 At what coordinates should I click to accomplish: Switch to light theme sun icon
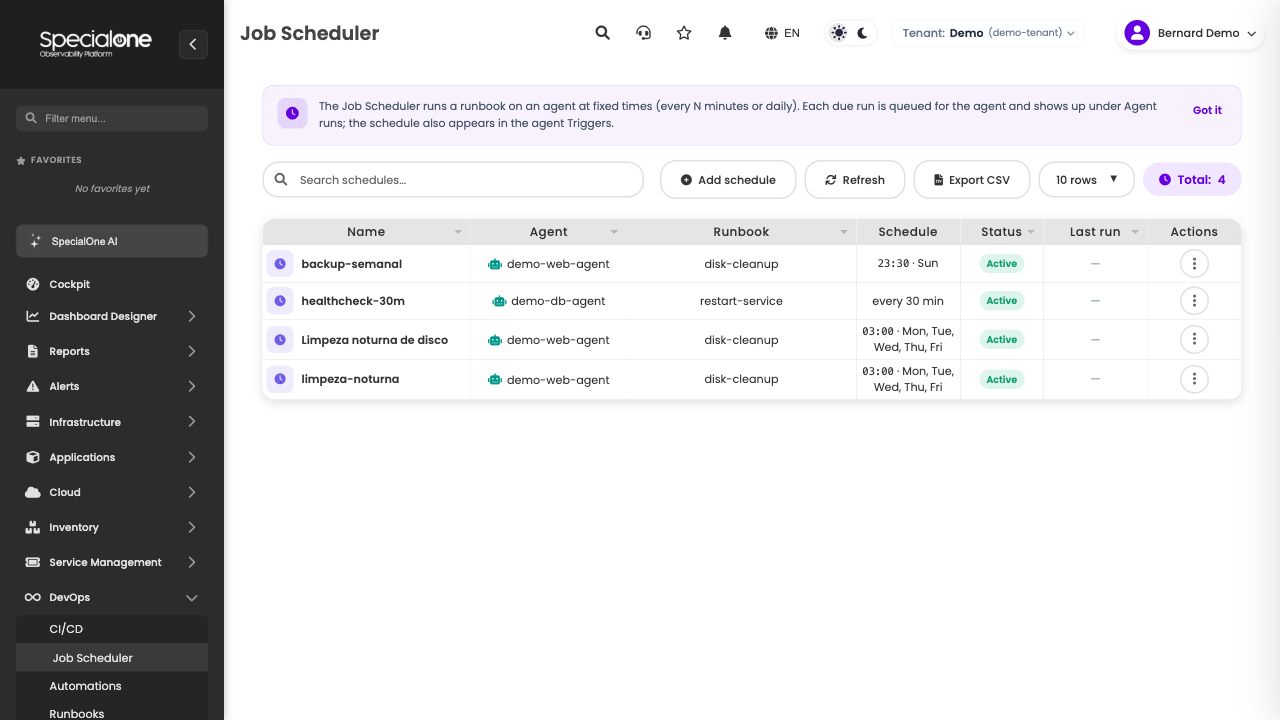tap(839, 33)
